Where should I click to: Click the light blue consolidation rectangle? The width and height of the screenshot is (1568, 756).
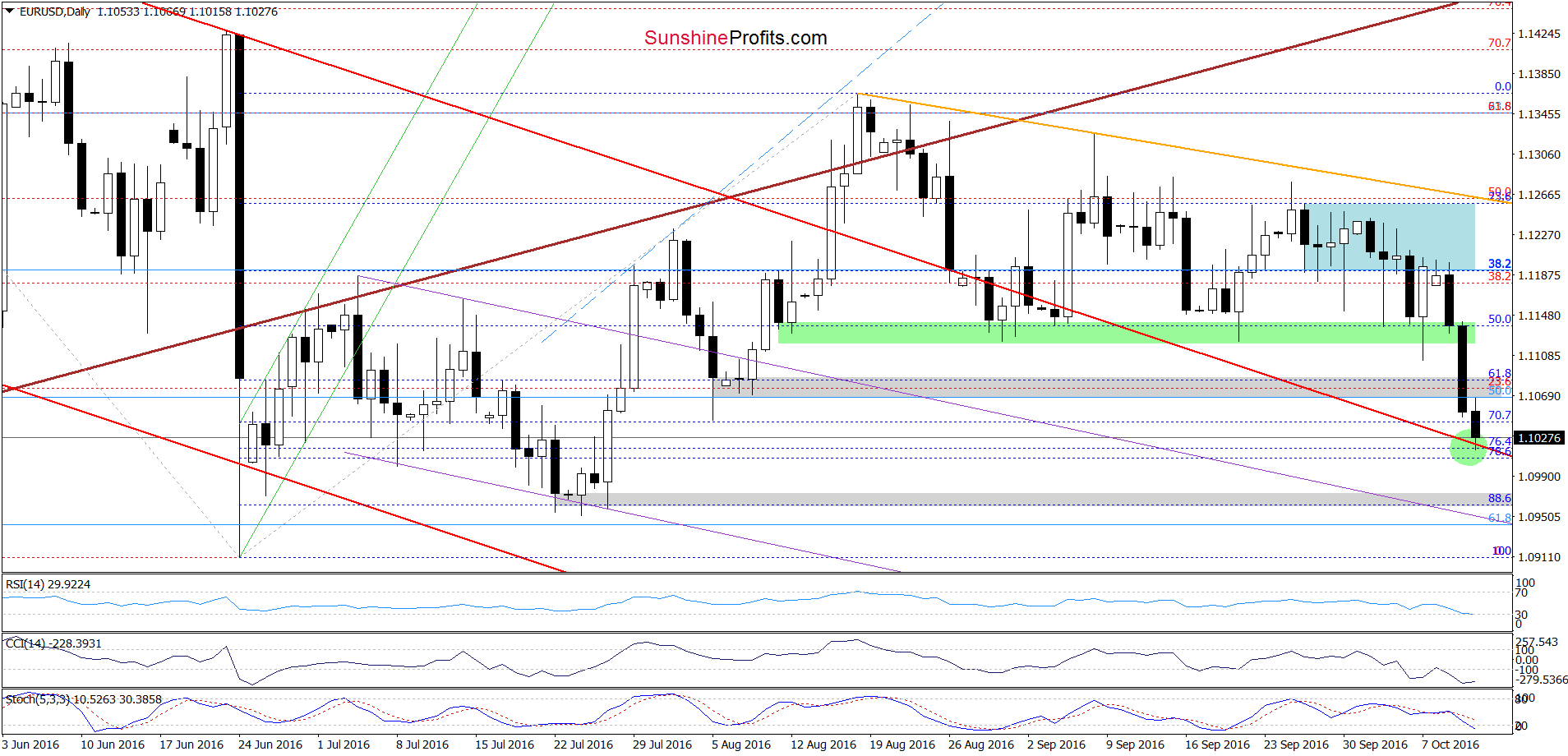[1390, 237]
